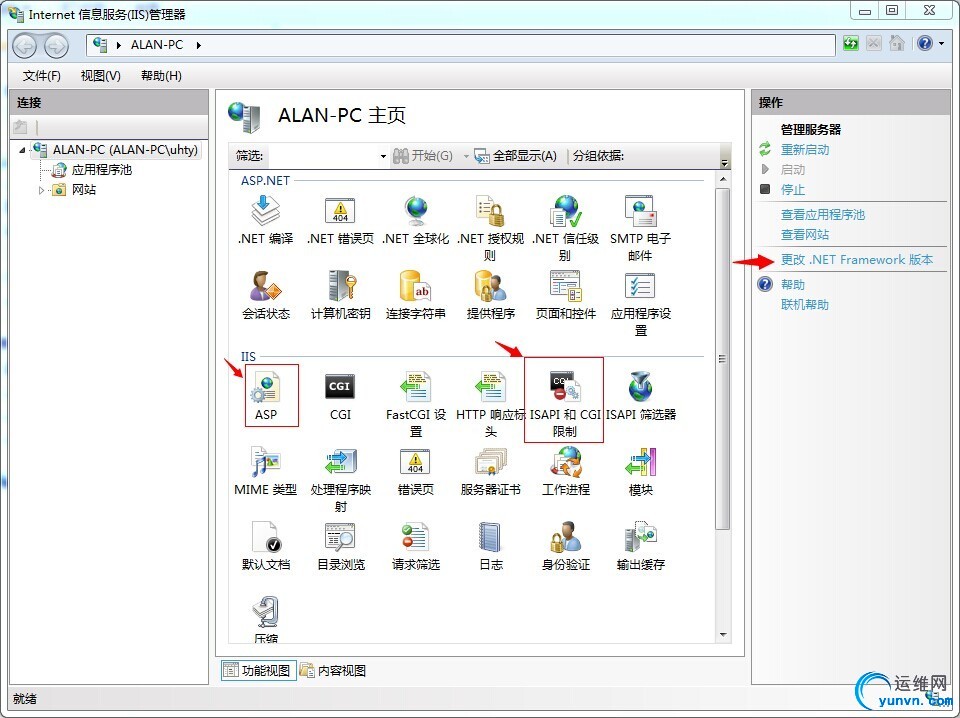
Task: Open 默认文档 feature
Action: 265,546
